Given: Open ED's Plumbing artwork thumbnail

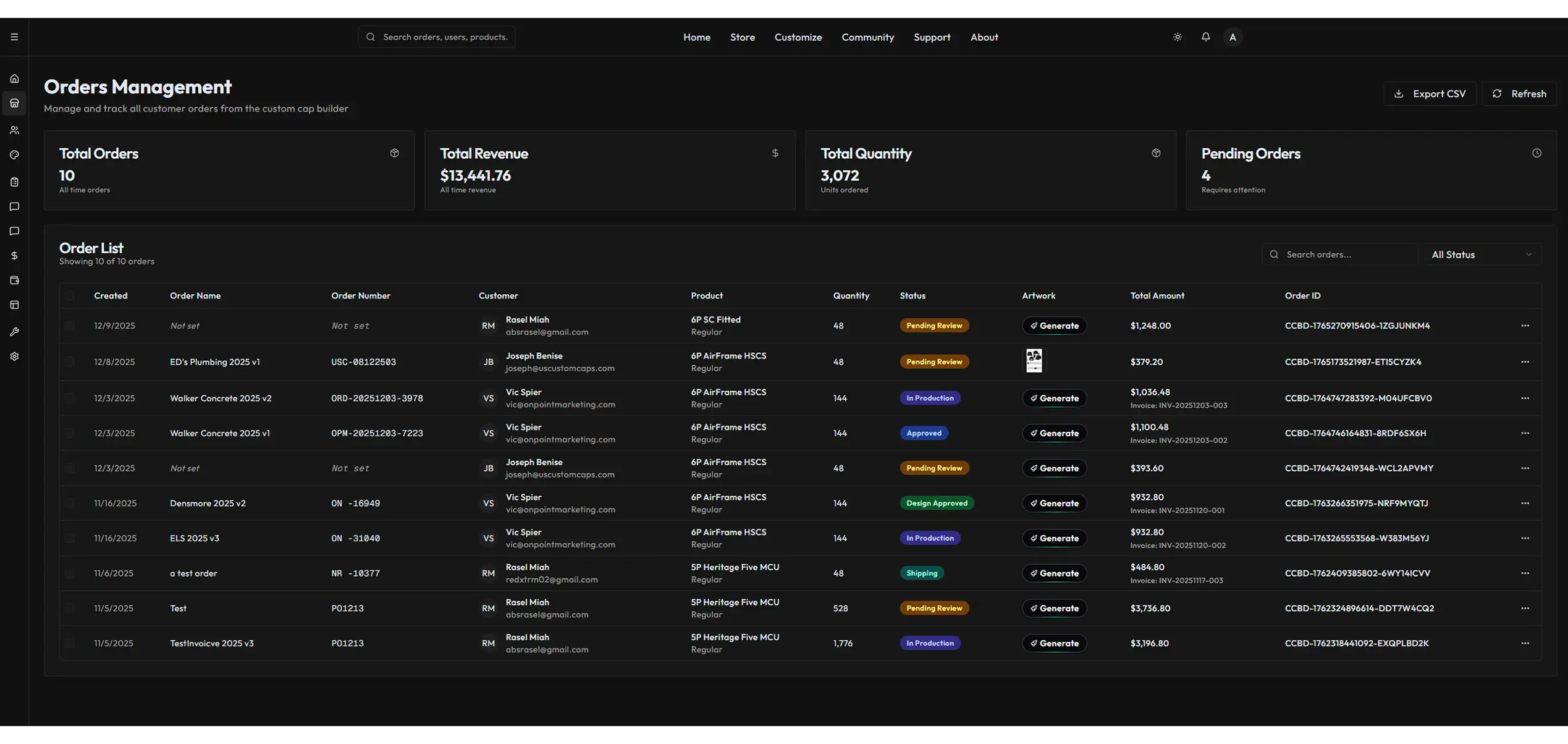Looking at the screenshot, I should pos(1034,361).
